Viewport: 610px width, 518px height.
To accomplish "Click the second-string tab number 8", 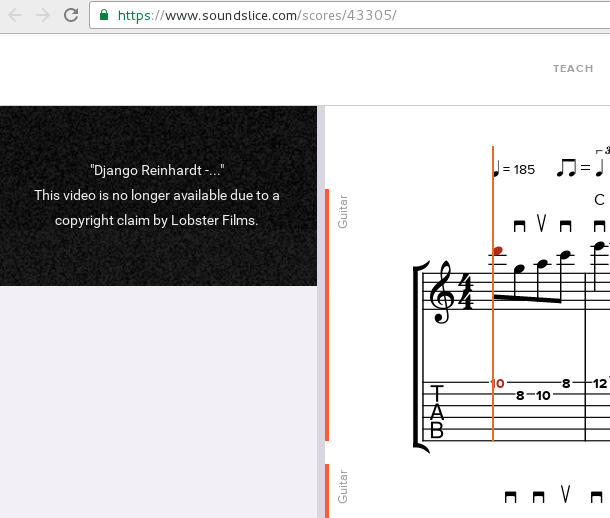I will click(520, 396).
